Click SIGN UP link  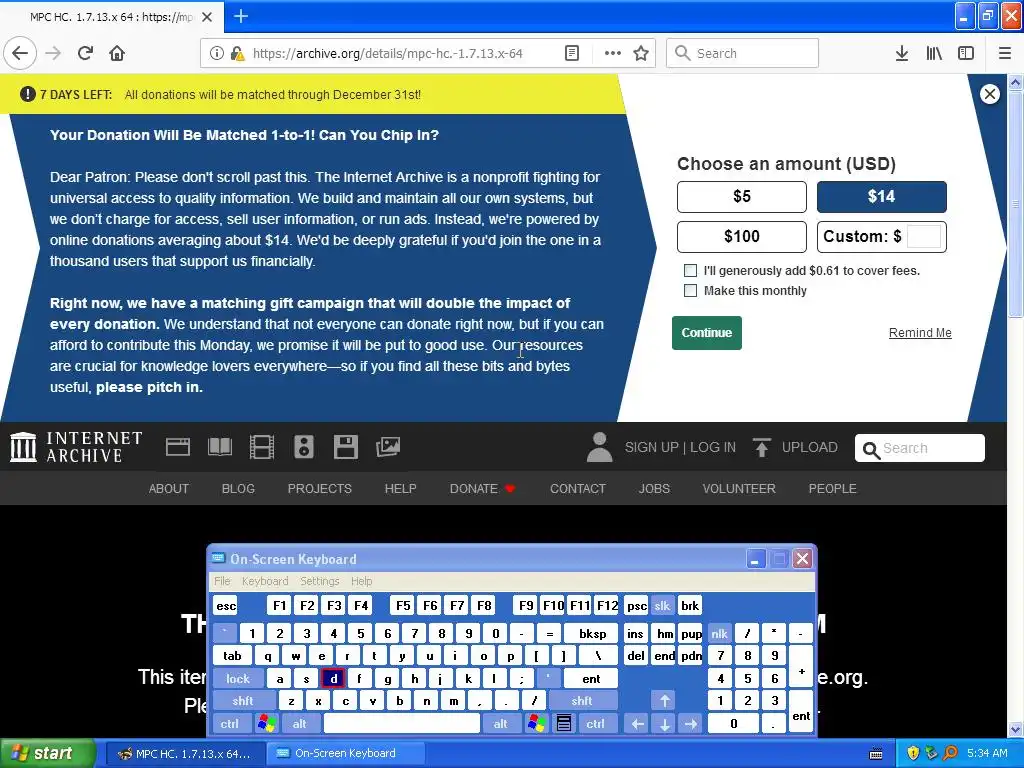point(651,447)
